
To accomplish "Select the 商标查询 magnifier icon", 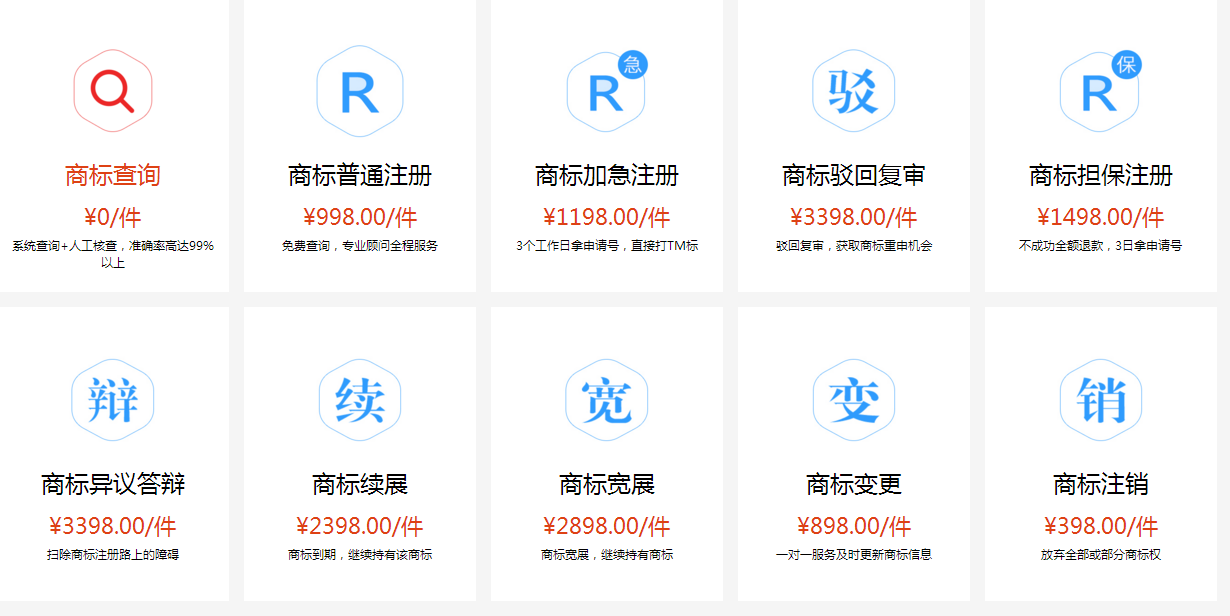I will click(x=113, y=89).
